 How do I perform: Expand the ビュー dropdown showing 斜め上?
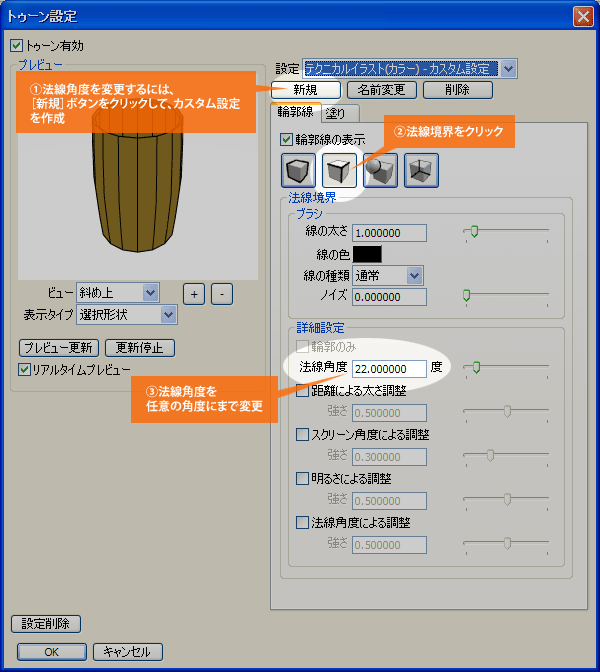click(150, 292)
